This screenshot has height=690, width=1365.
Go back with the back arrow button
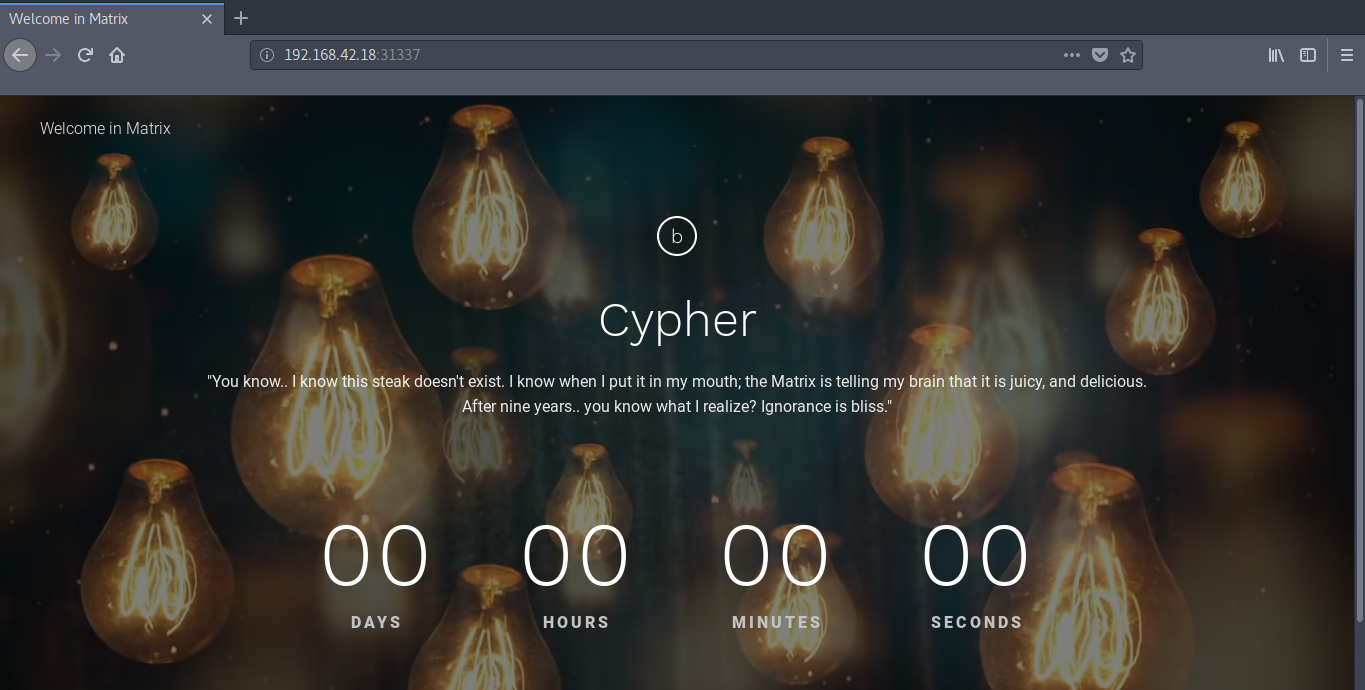[x=20, y=55]
